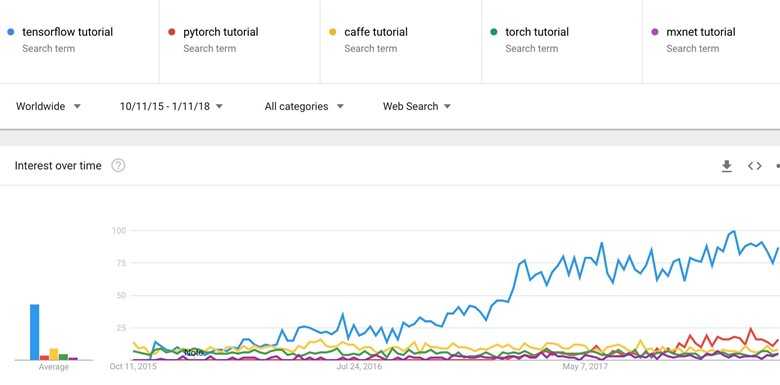780x385 pixels.
Task: Select the tensorflow tutorial search term
Action: 68,32
